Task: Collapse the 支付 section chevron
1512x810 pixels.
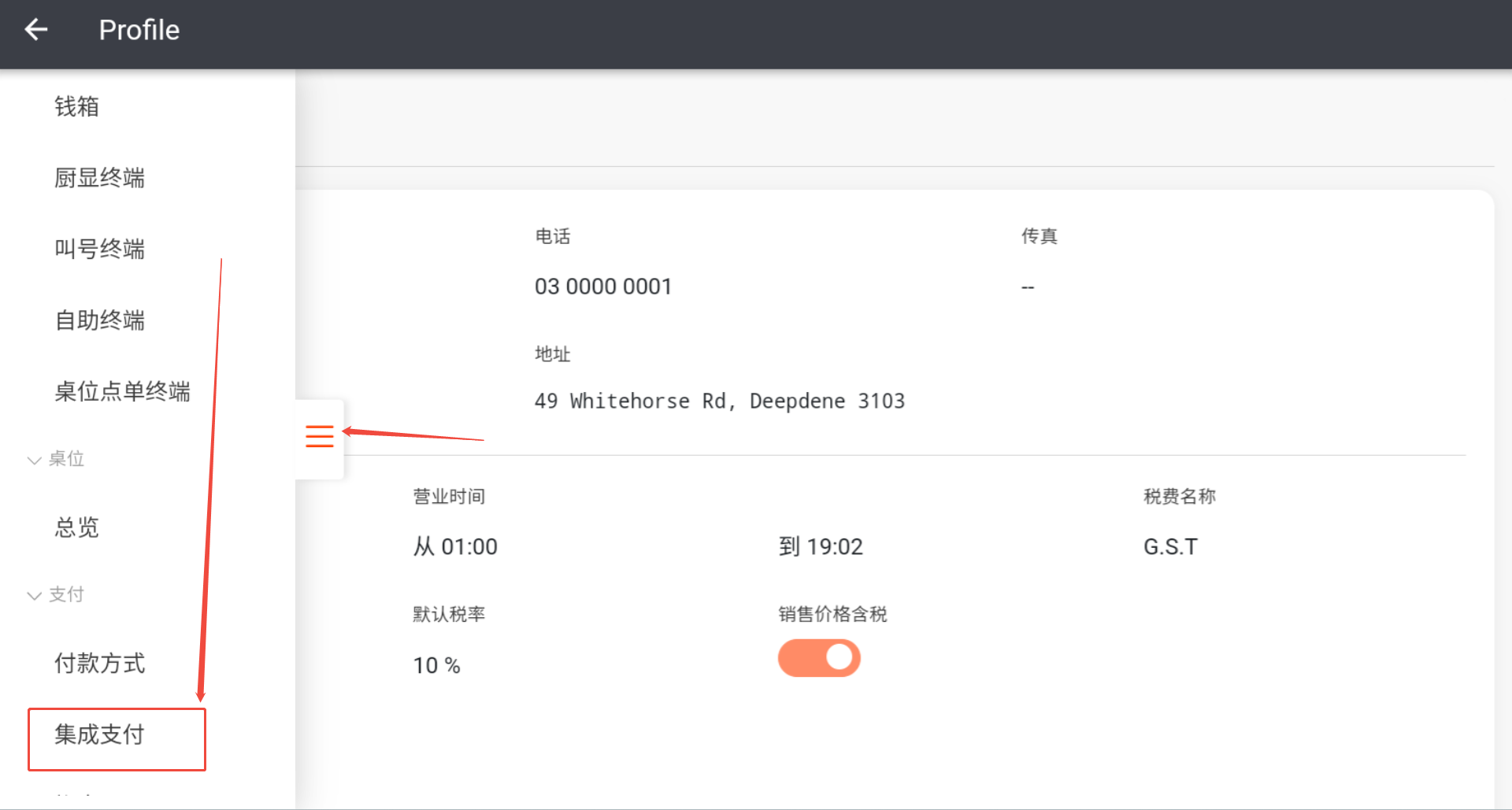Action: [34, 595]
